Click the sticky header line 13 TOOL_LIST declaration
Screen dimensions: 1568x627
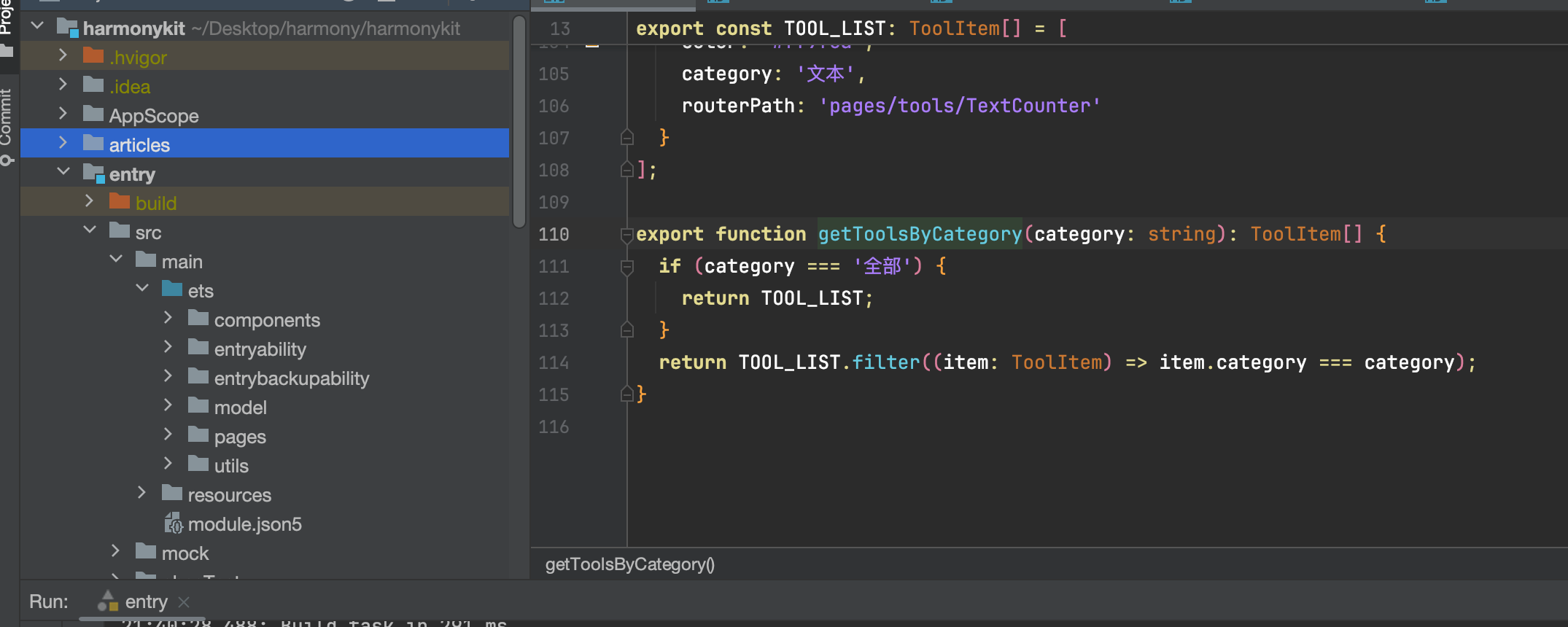pos(852,28)
